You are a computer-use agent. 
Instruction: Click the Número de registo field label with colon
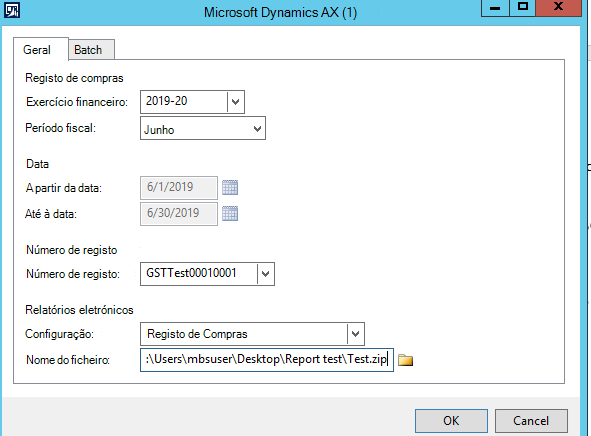[x=73, y=274]
